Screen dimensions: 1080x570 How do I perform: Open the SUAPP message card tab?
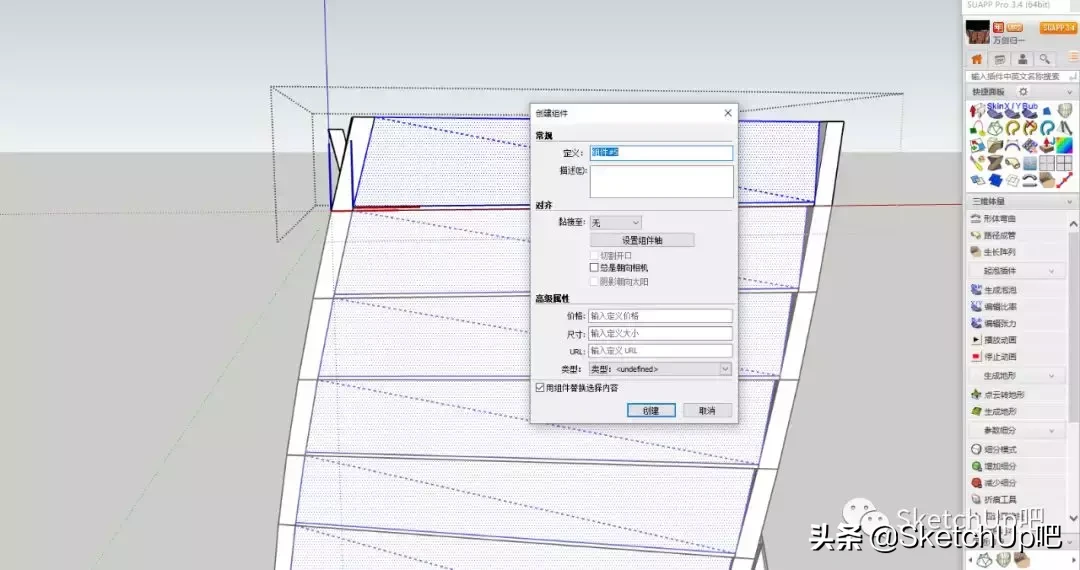point(999,59)
